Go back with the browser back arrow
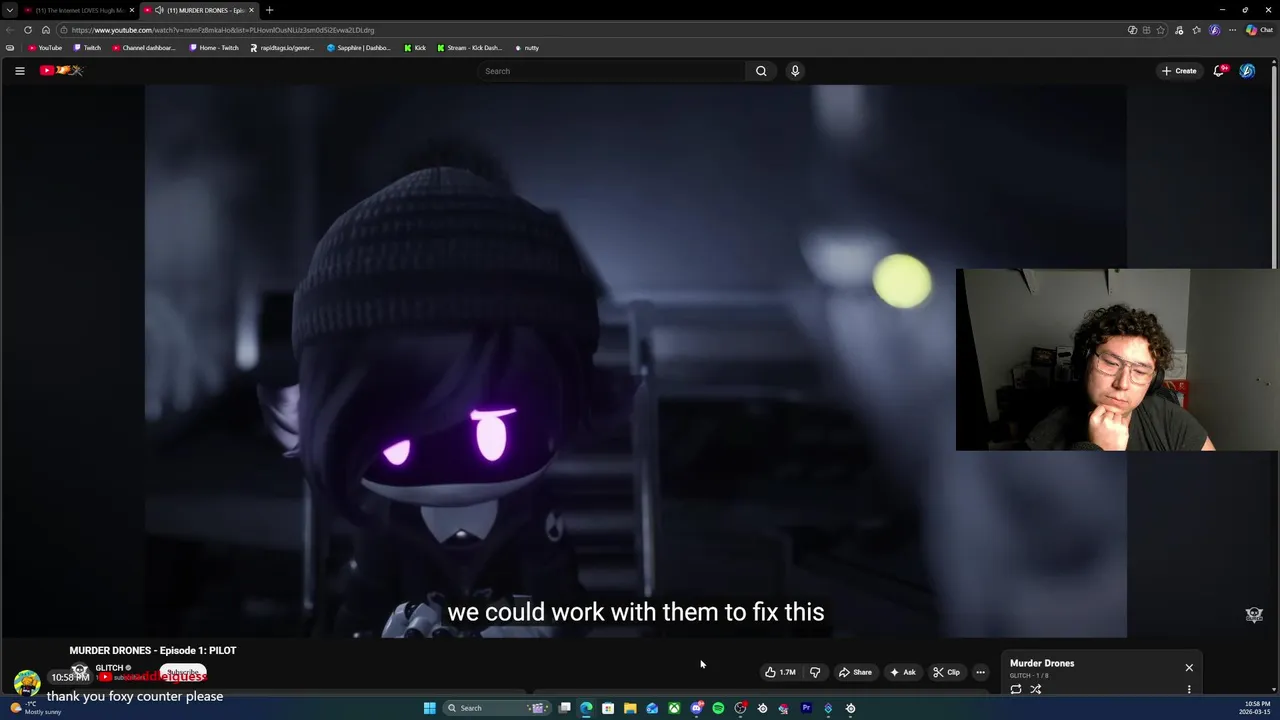This screenshot has width=1280, height=720. pyautogui.click(x=10, y=30)
